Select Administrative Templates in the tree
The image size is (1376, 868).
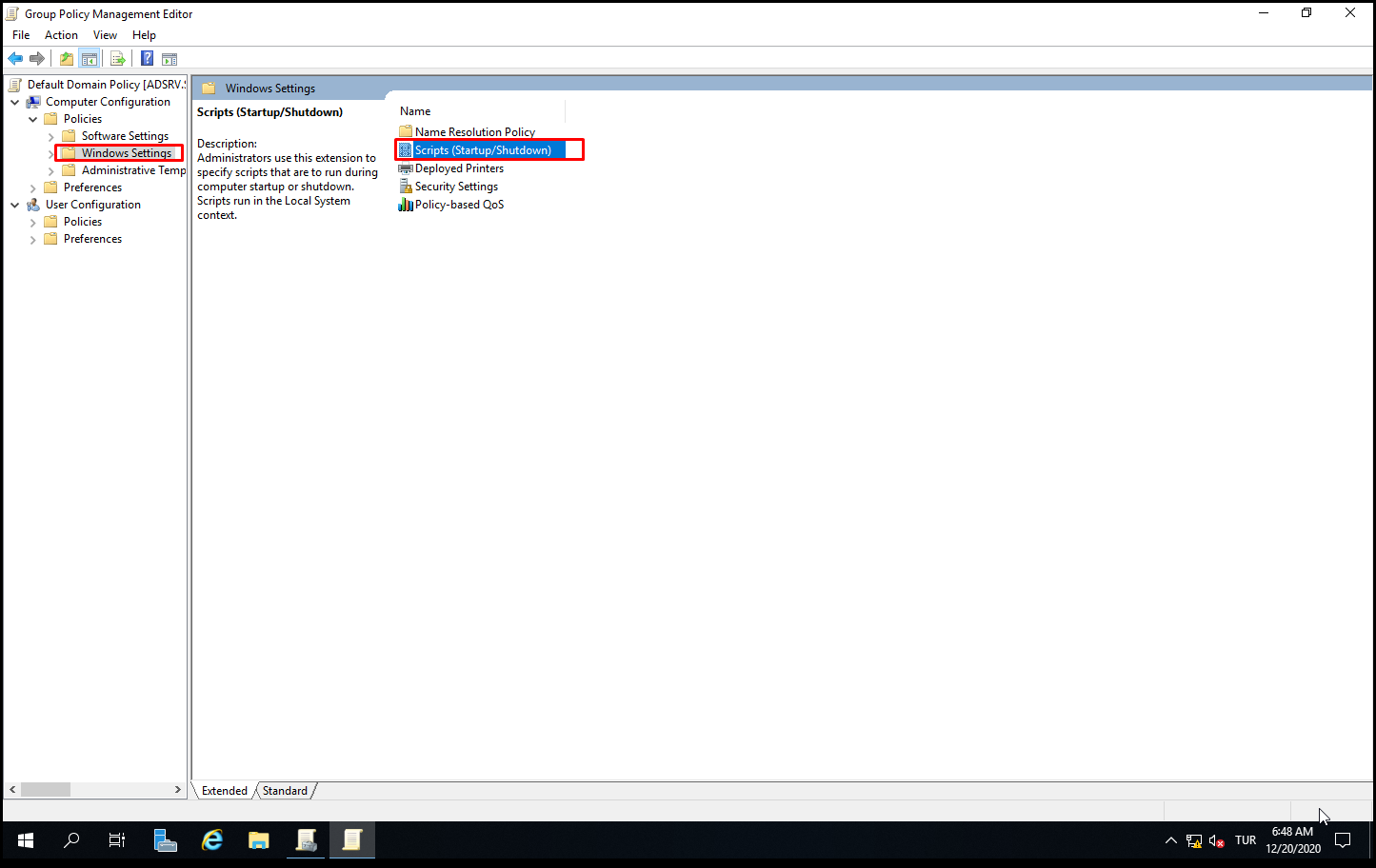coord(133,170)
